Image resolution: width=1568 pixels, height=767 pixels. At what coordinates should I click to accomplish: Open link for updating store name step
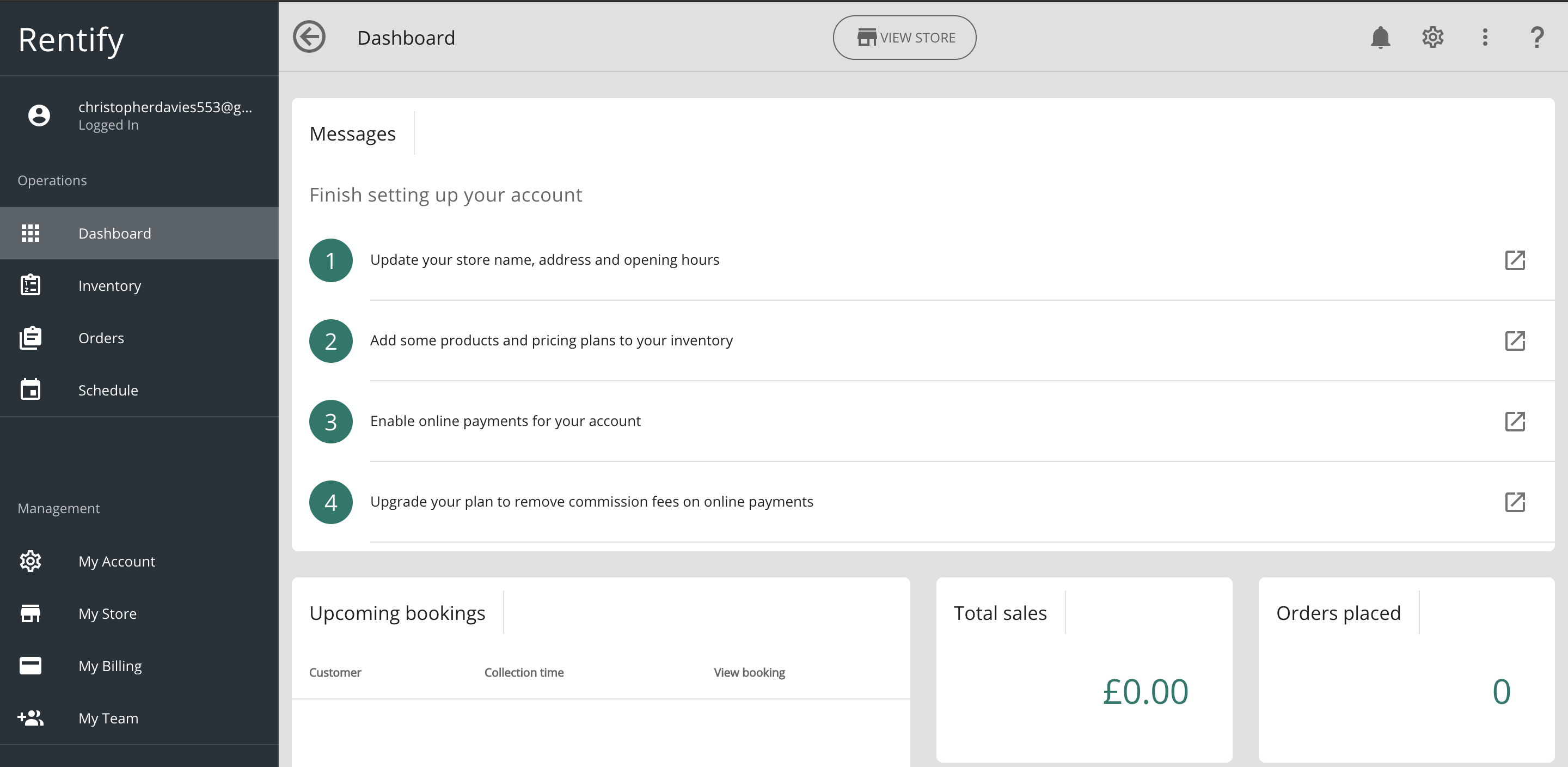tap(1515, 260)
